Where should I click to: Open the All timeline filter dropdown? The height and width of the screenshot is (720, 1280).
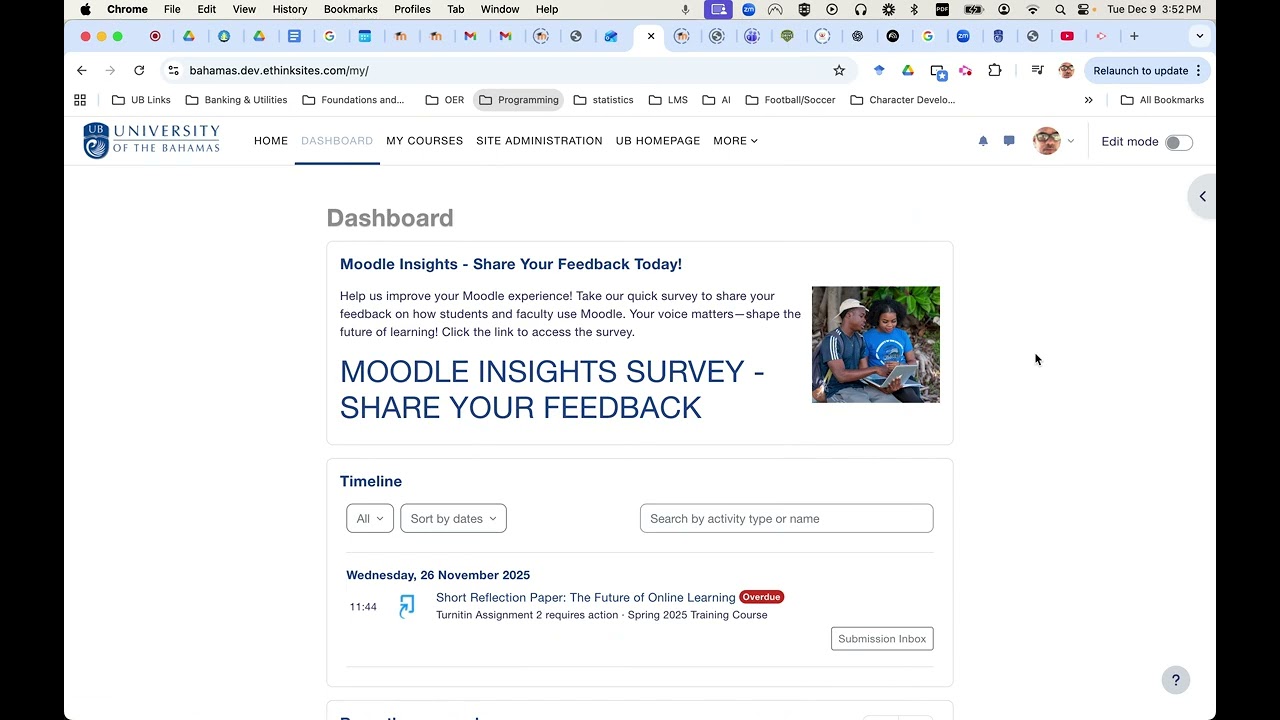[370, 519]
